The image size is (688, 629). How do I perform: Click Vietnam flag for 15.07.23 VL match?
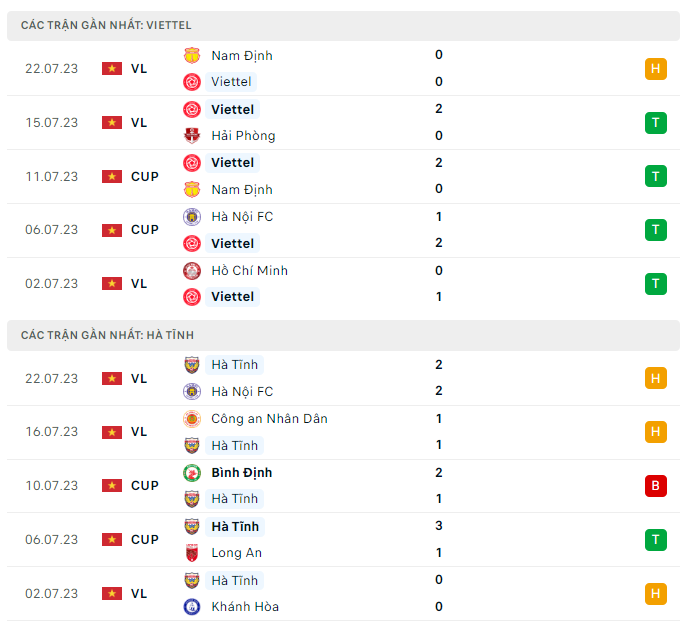111,123
